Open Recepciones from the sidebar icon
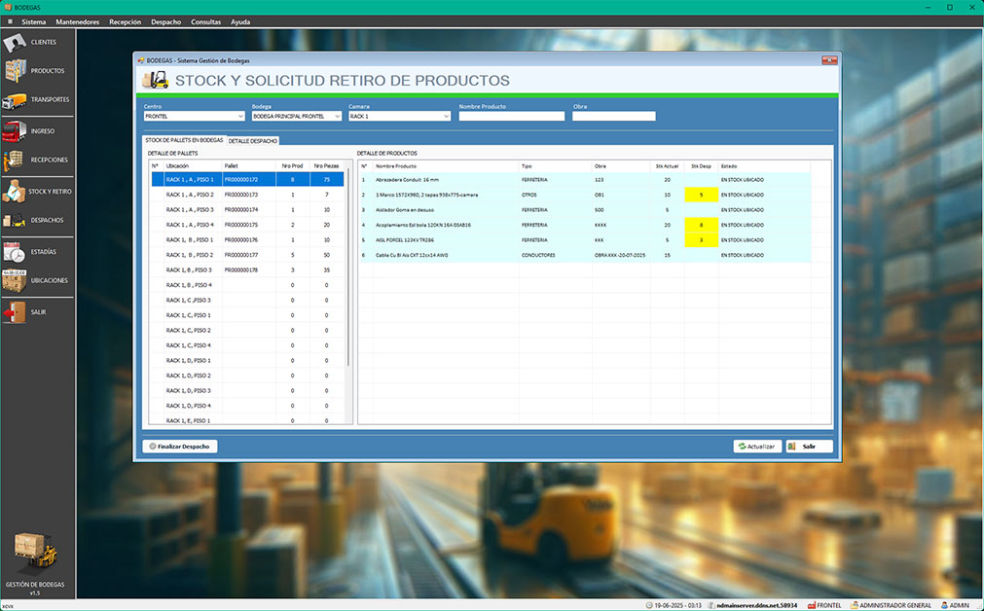 pyautogui.click(x=14, y=159)
